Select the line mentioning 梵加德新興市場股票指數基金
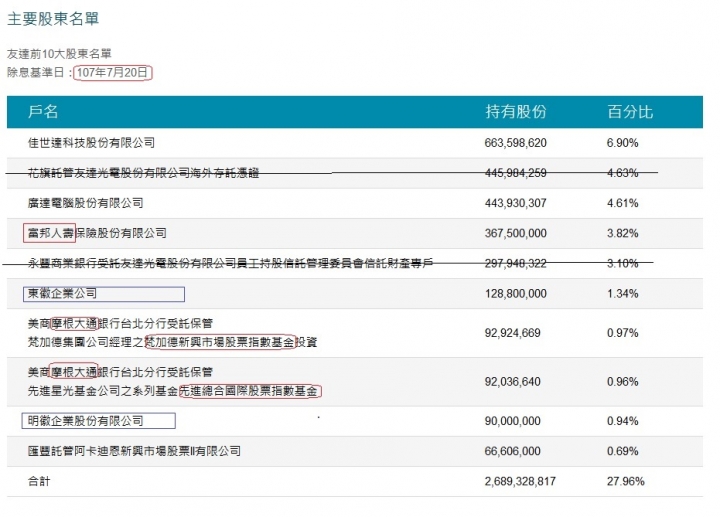 (x=172, y=342)
